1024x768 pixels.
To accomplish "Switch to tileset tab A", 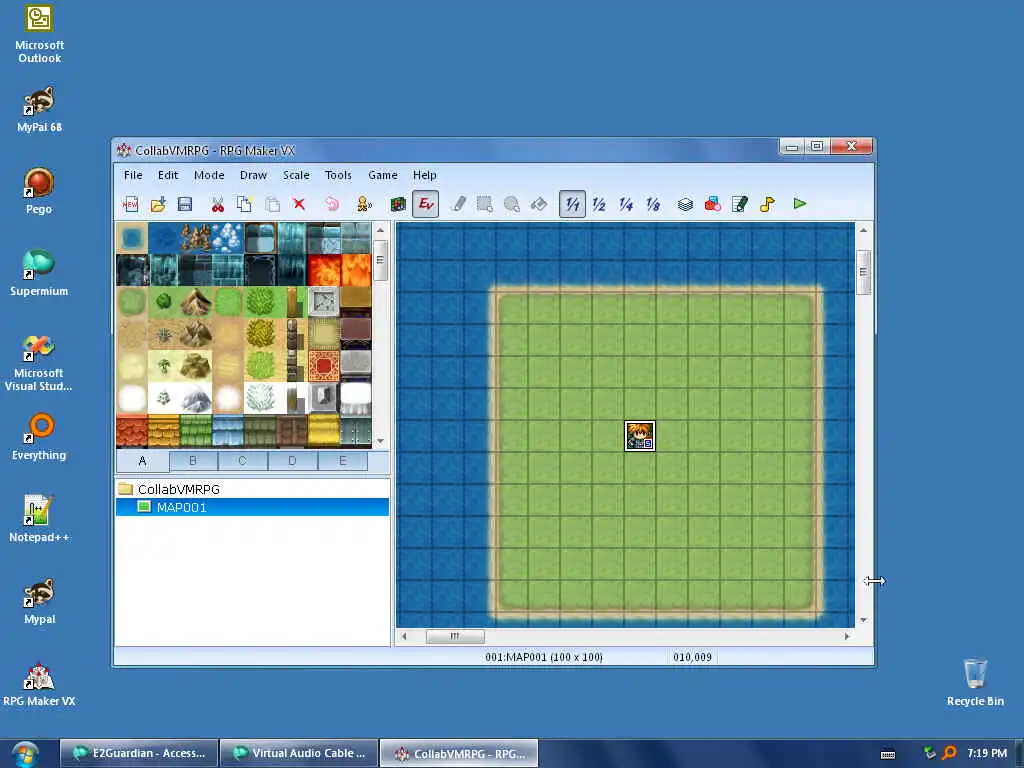I will [142, 461].
